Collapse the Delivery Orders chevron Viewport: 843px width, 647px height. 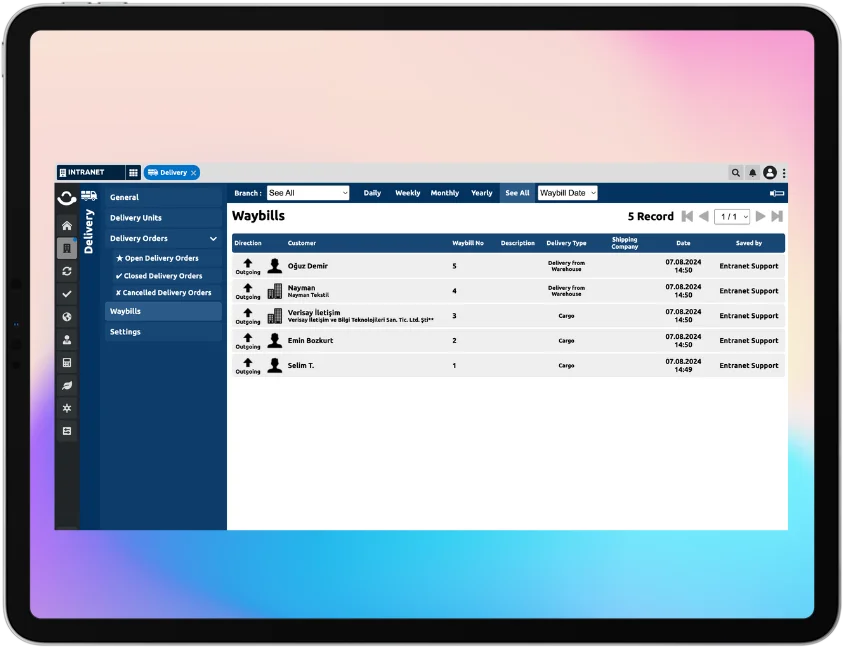213,239
